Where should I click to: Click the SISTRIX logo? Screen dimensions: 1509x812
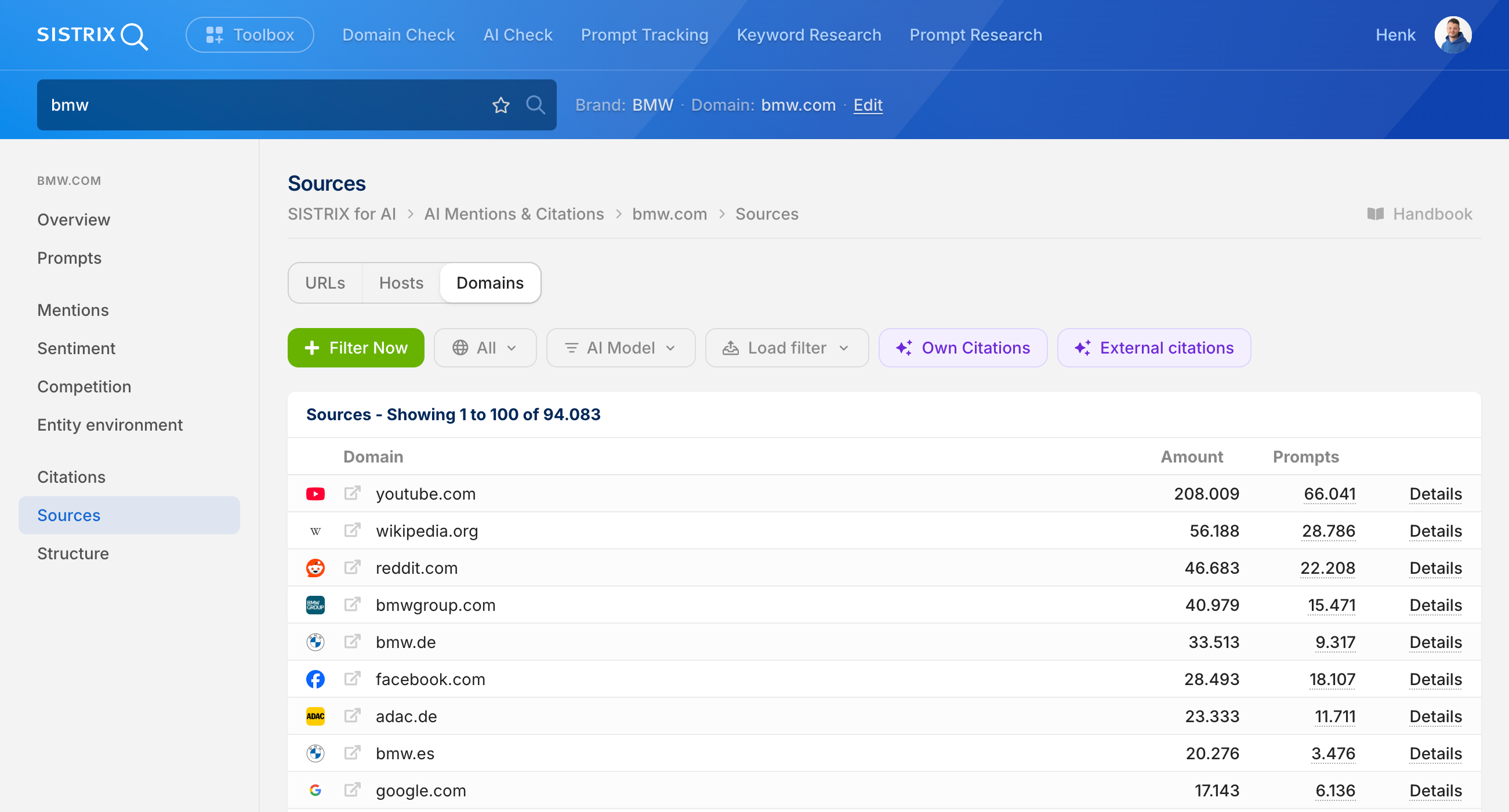[93, 35]
